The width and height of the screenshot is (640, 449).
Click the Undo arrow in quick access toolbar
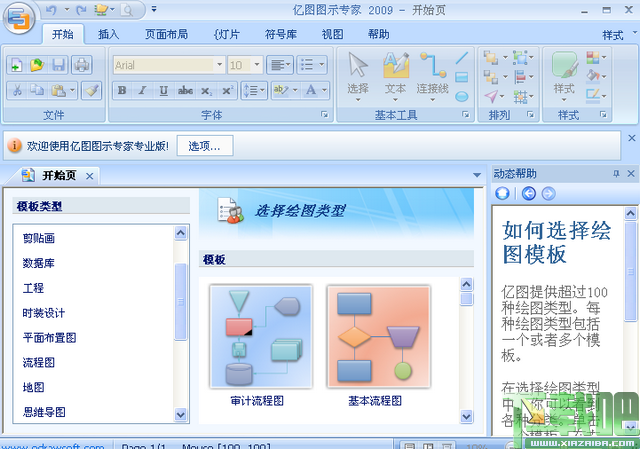tap(52, 9)
